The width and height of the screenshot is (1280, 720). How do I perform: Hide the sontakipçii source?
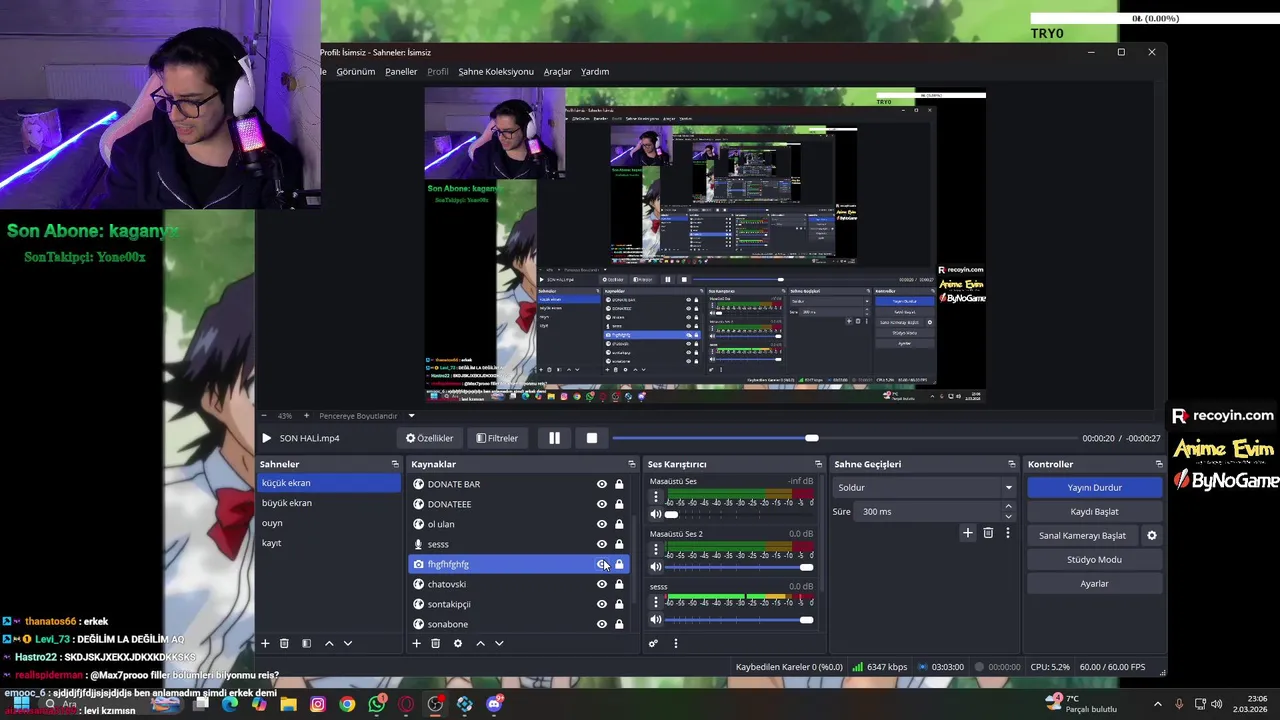[602, 604]
